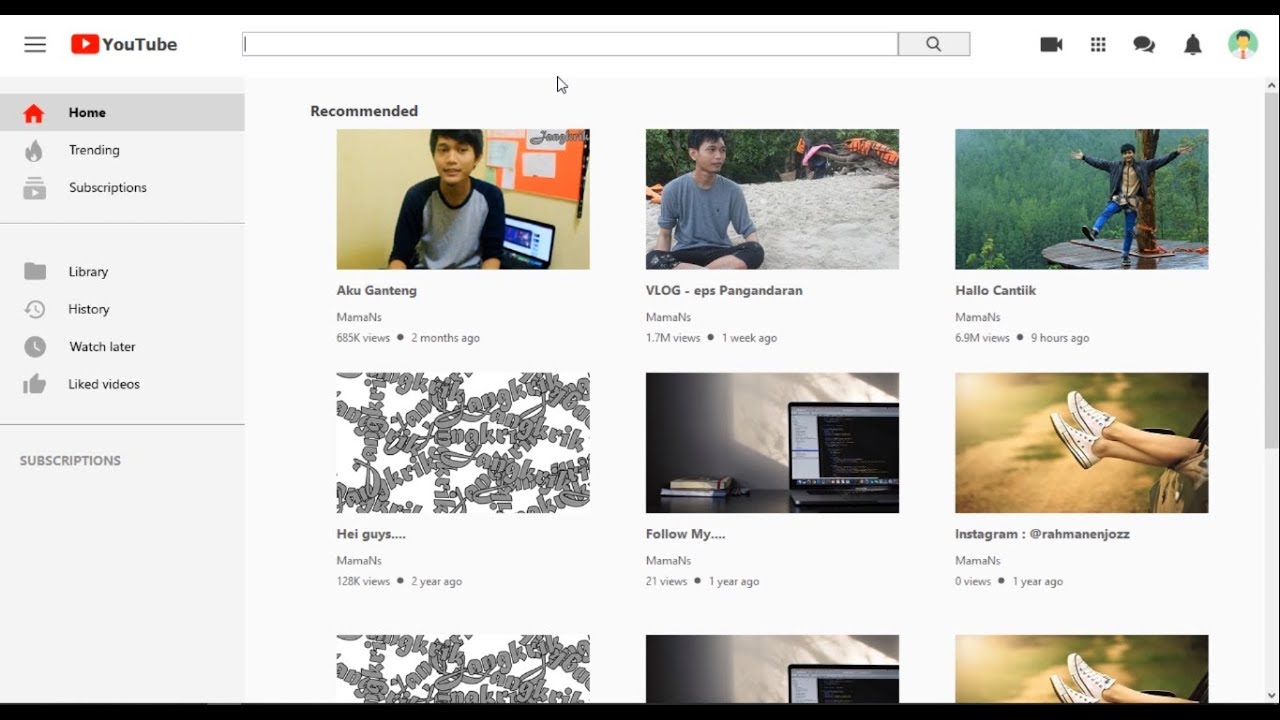
Task: Click the Hallo Cantiik title link
Action: click(995, 291)
